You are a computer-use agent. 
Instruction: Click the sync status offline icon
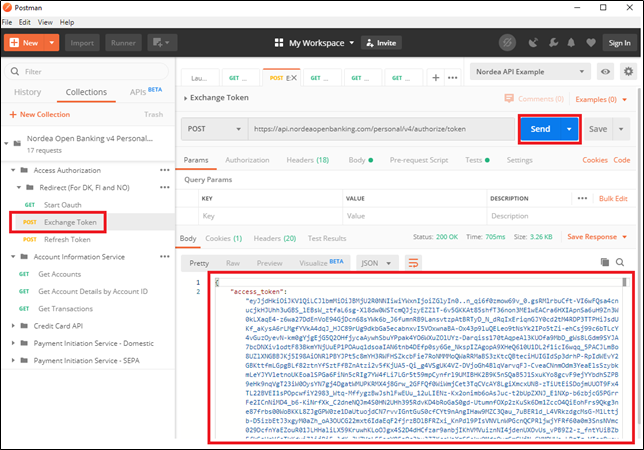pyautogui.click(x=507, y=43)
